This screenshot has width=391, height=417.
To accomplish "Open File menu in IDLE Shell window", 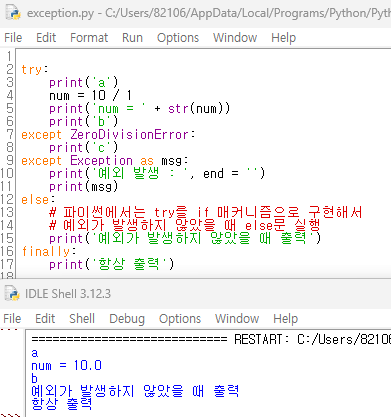I will pyautogui.click(x=12, y=319).
